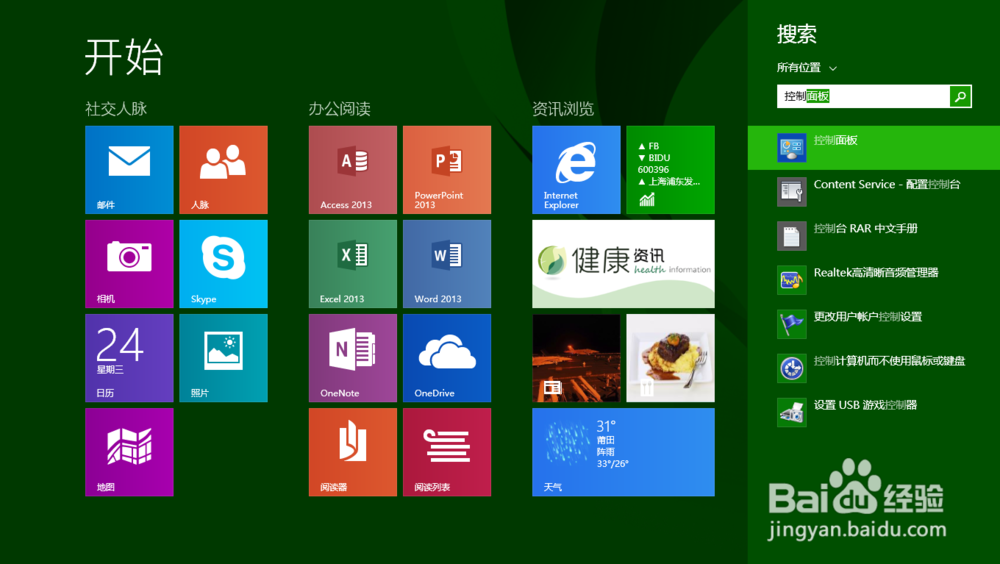The width and height of the screenshot is (1000, 564).
Task: Select the 控制面板 search result
Action: coord(874,147)
